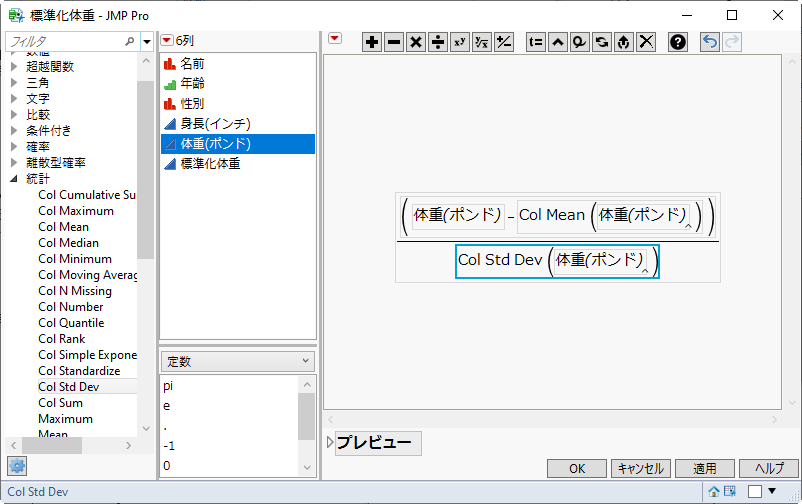Viewport: 802px width, 504px height.
Task: Open the gear settings icon
Action: [17, 466]
